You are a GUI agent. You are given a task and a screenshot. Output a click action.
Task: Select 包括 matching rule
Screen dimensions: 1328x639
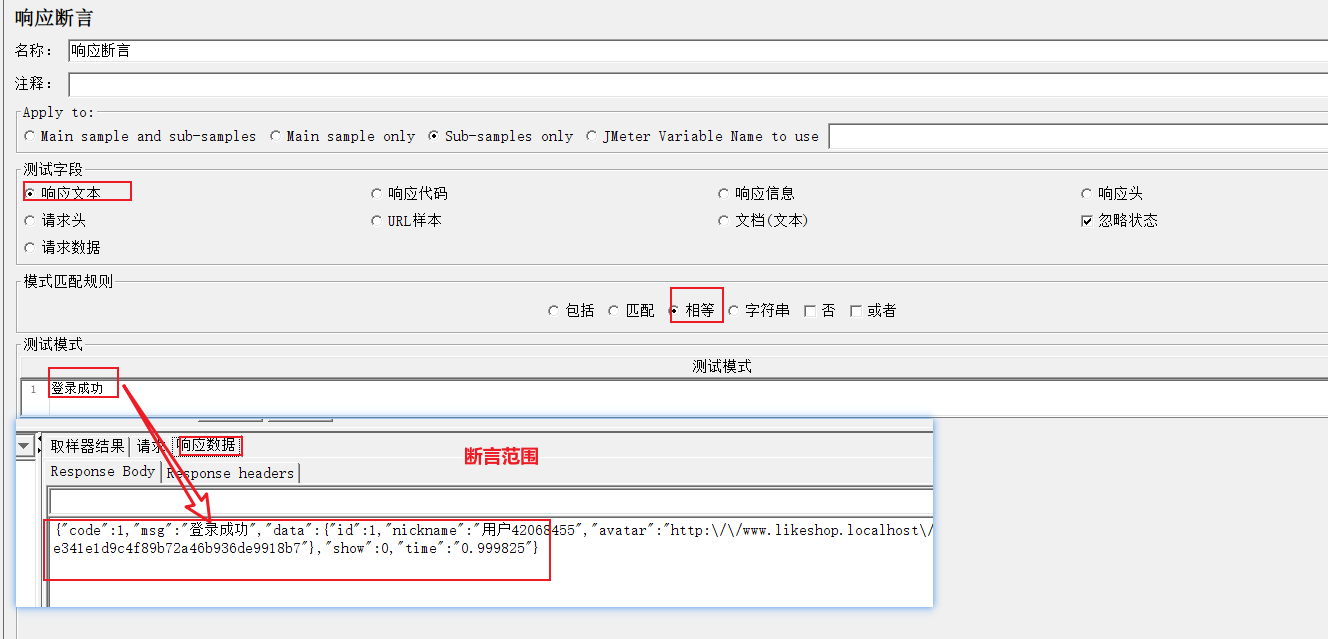click(x=571, y=310)
